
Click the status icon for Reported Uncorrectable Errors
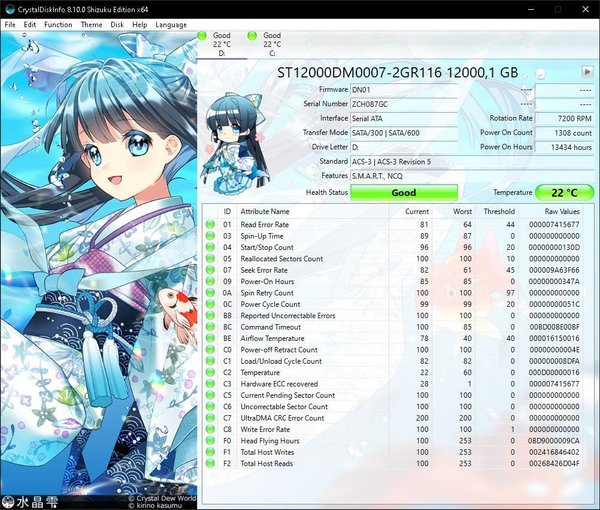(x=210, y=316)
